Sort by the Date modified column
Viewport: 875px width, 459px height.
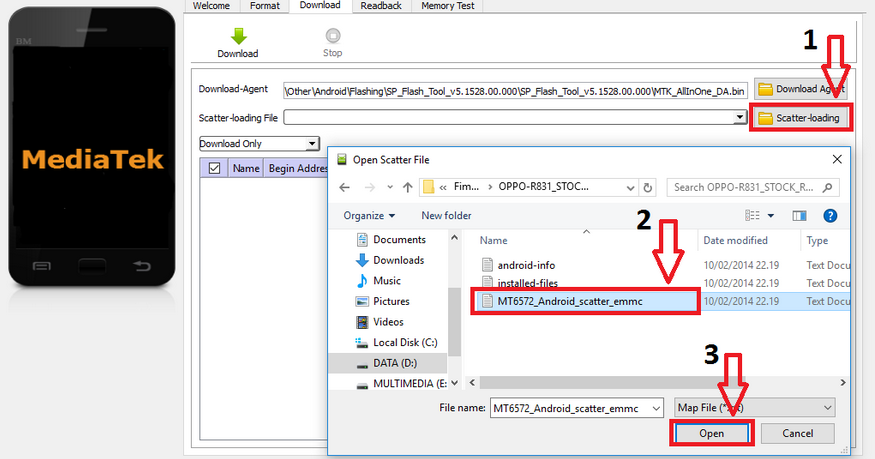[x=735, y=240]
